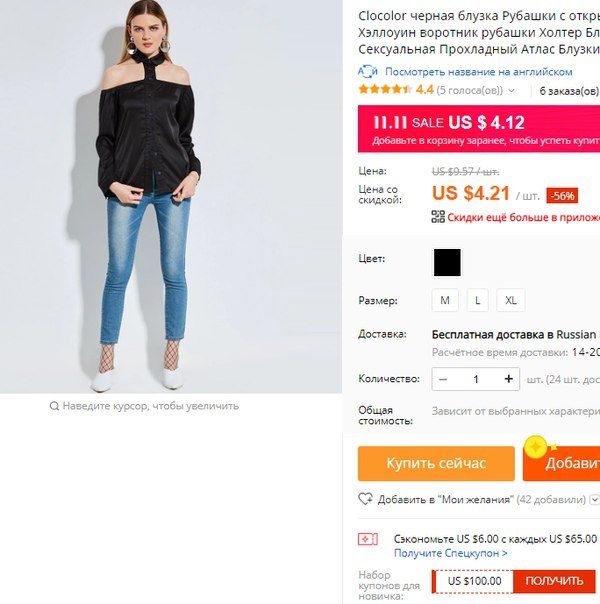The height and width of the screenshot is (604, 600).
Task: Click the Купить сейчас button
Action: 436,463
